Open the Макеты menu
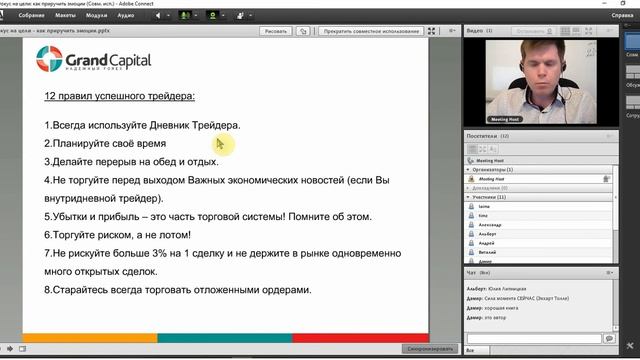This screenshot has height=360, width=640. pos(65,16)
